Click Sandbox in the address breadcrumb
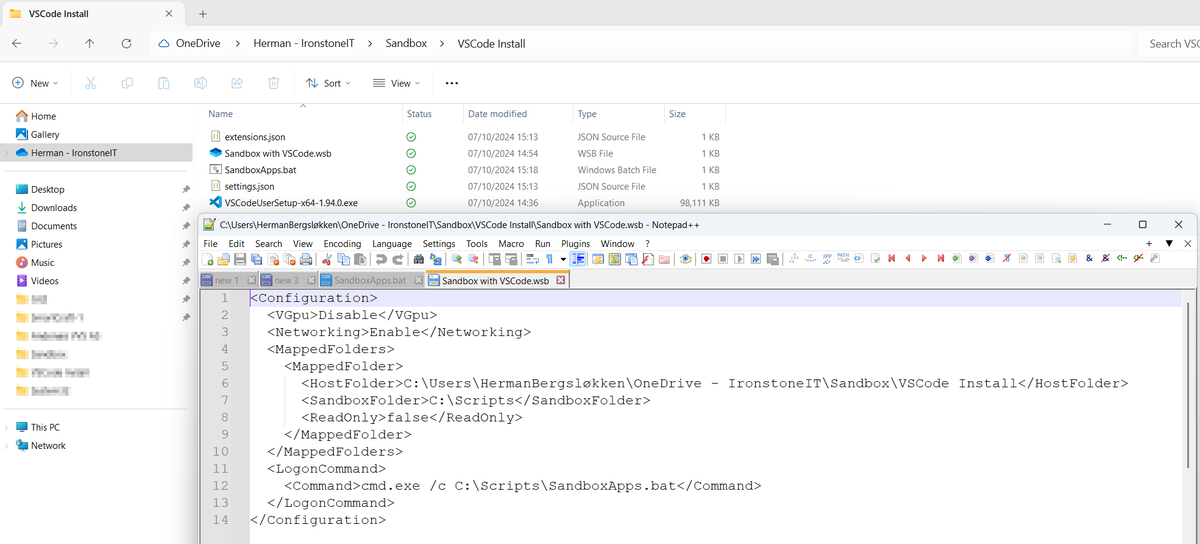 [406, 44]
